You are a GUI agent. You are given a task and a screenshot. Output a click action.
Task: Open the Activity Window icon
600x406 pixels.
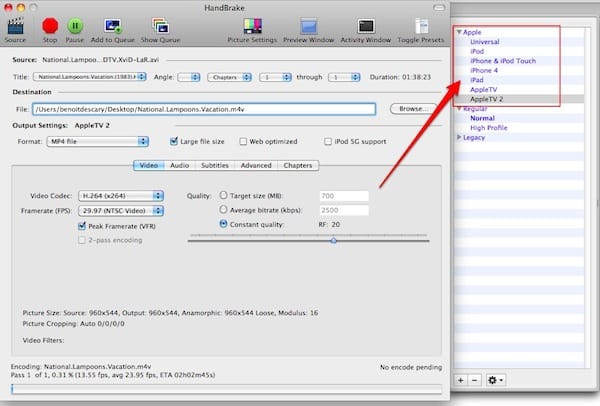tap(367, 25)
